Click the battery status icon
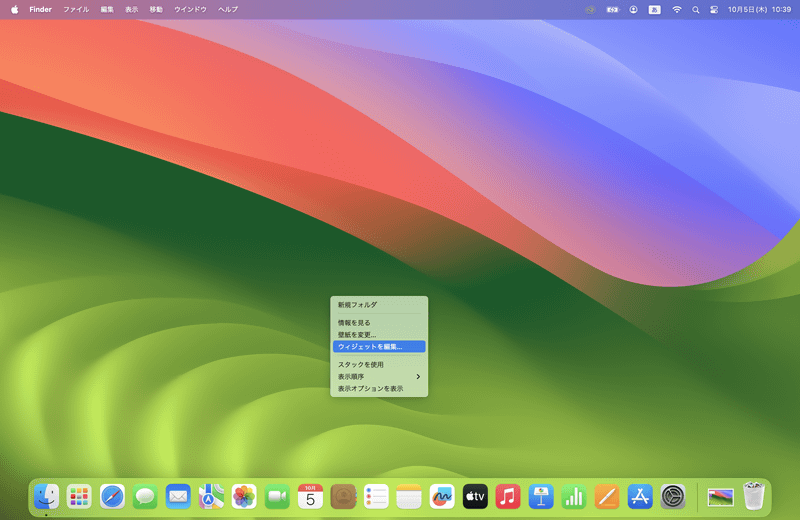This screenshot has width=800, height=520. coord(612,10)
